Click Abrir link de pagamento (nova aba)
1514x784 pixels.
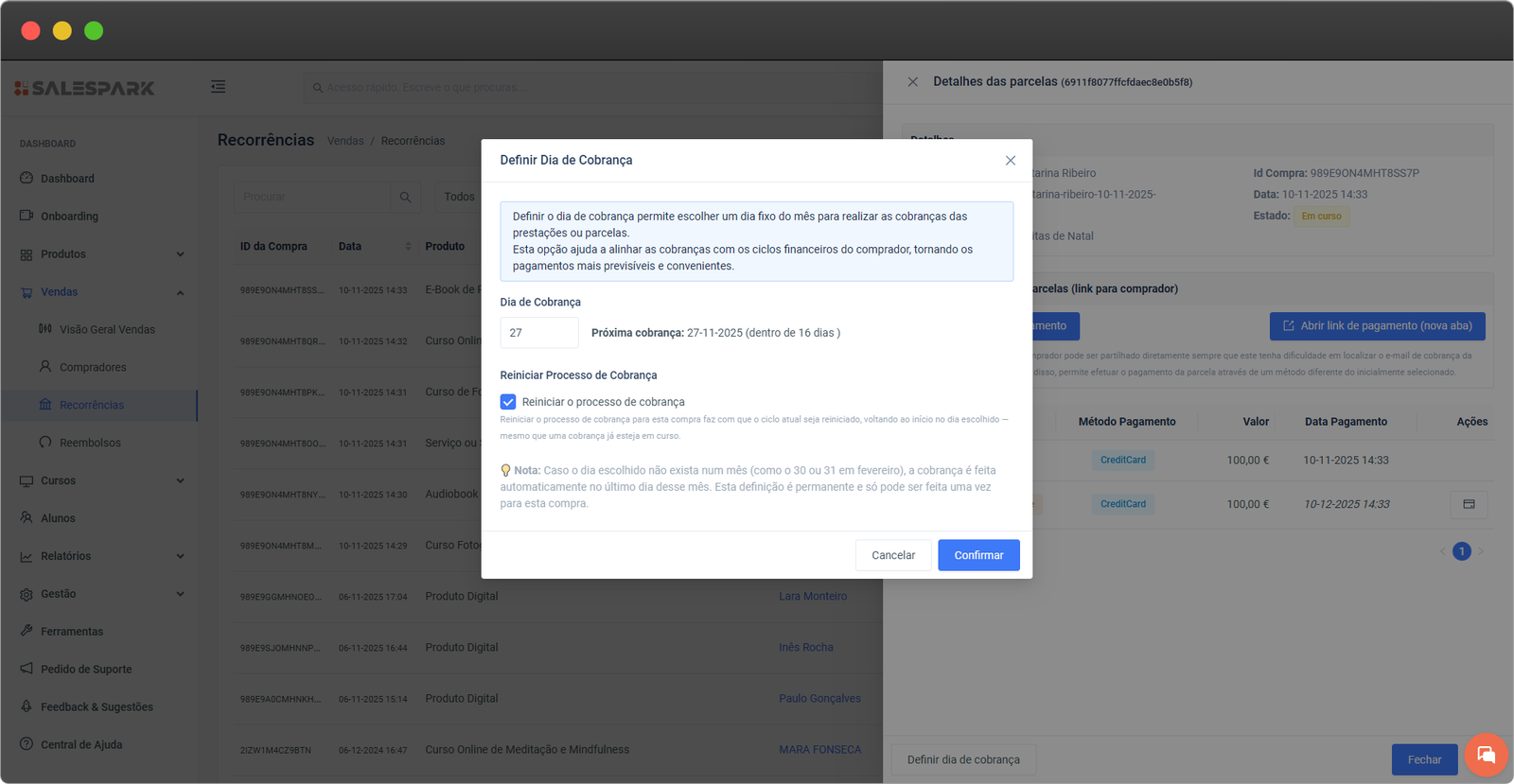1377,326
